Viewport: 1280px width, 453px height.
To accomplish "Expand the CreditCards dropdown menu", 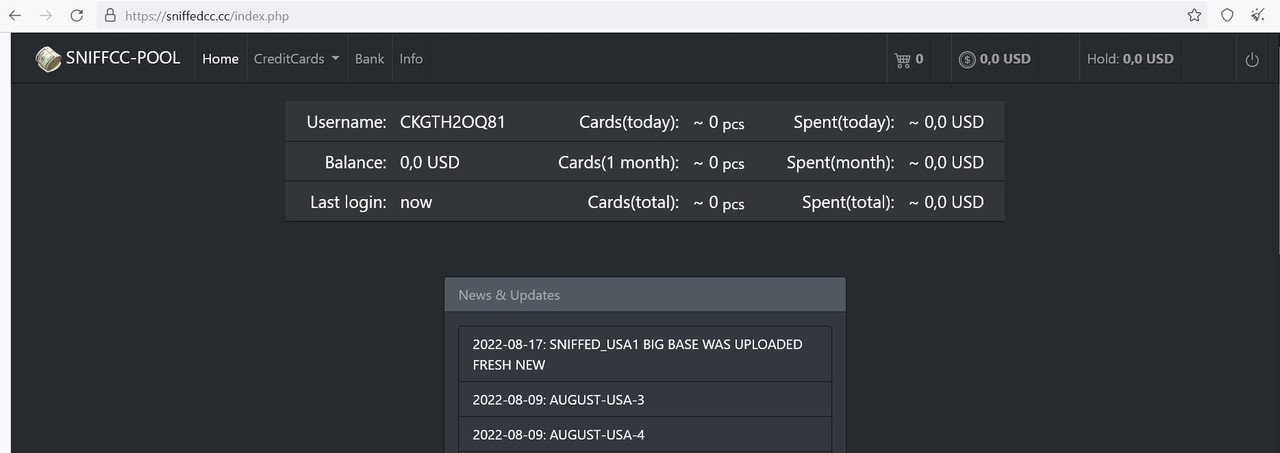I will point(297,59).
